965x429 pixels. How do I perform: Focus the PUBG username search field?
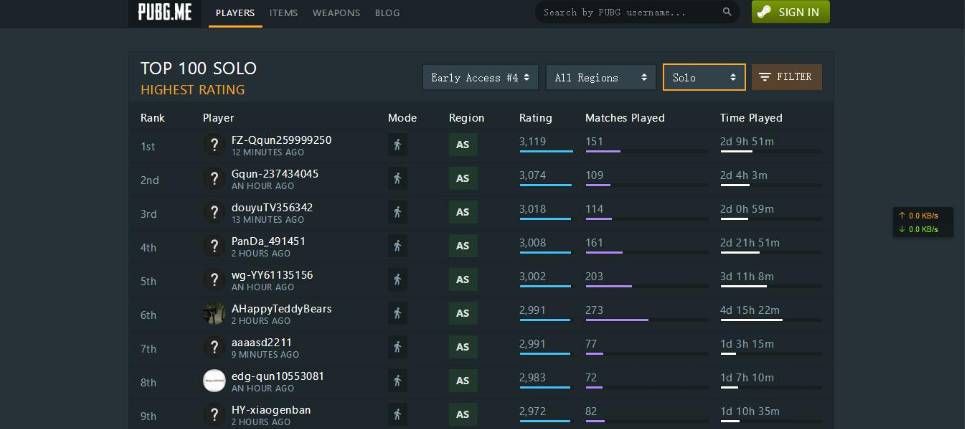(631, 12)
